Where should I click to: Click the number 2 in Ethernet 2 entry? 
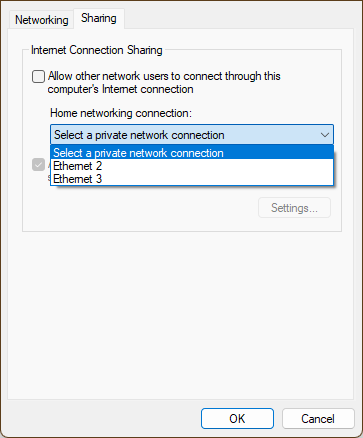point(98,166)
